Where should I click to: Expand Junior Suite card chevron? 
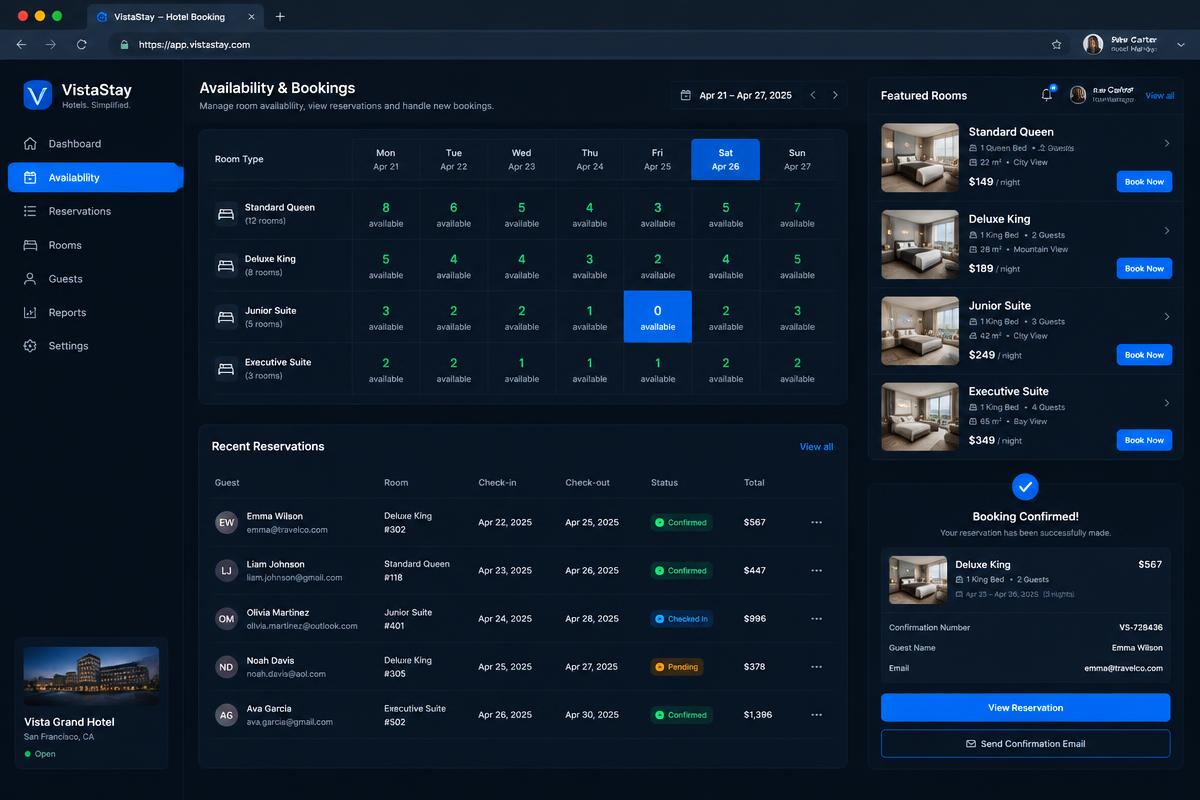tap(1167, 317)
